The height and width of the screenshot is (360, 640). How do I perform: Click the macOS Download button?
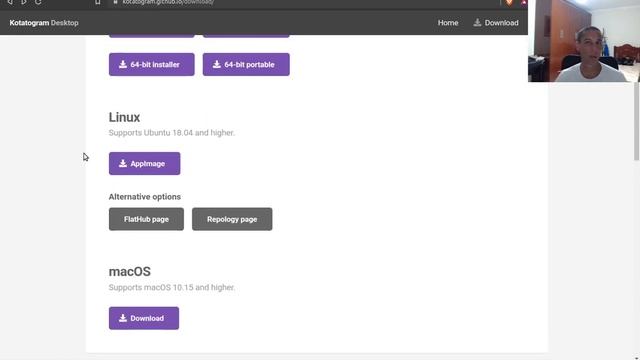[144, 318]
